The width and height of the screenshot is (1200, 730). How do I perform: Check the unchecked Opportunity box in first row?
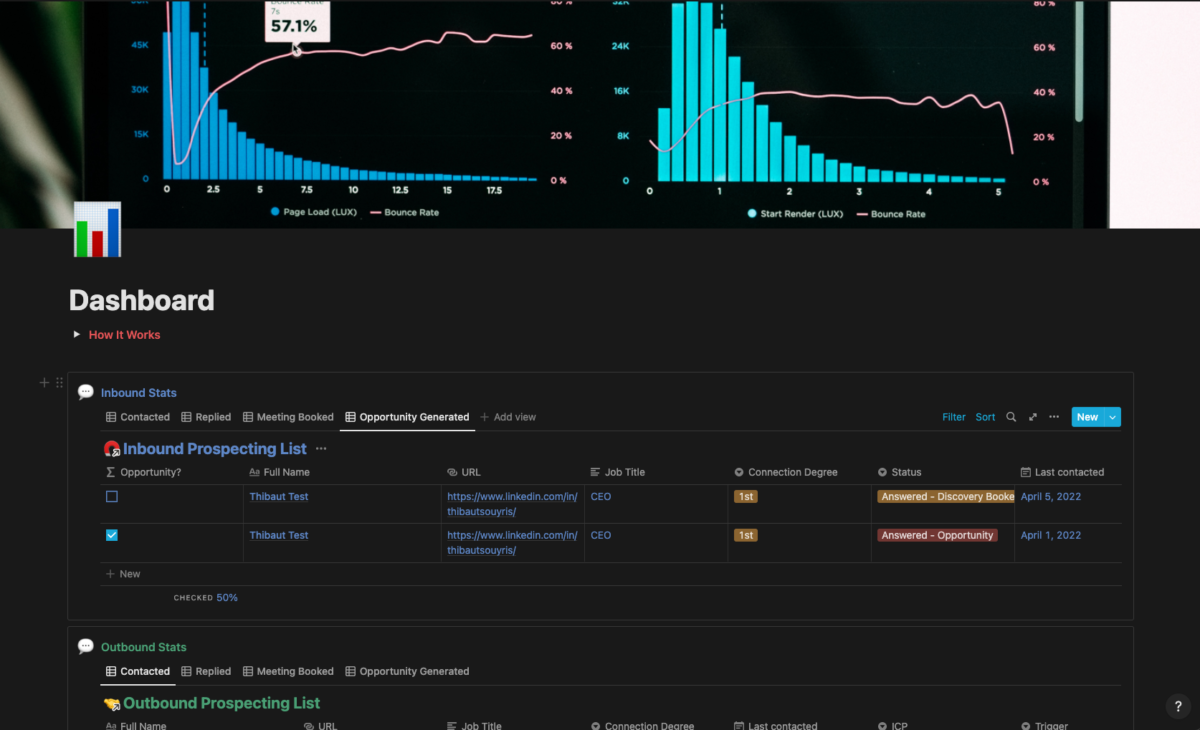[112, 497]
